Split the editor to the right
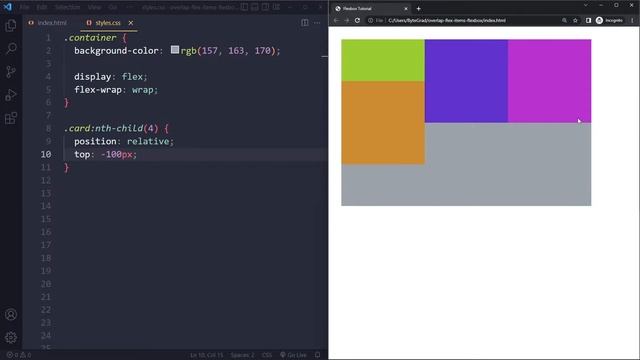This screenshot has width=640, height=360. pyautogui.click(x=305, y=23)
